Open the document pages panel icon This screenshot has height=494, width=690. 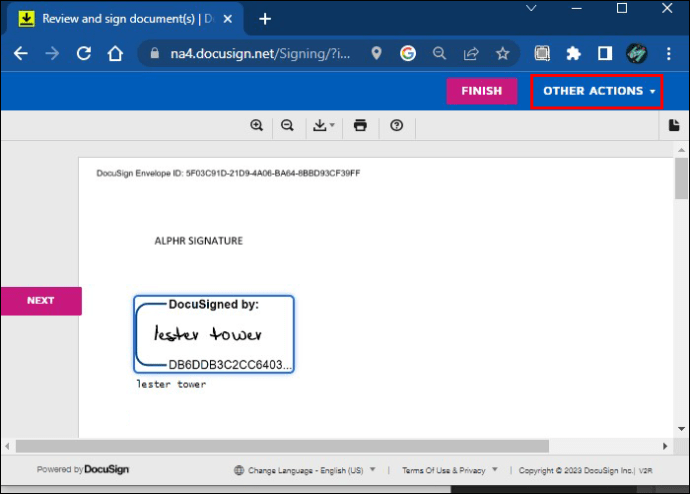click(674, 125)
